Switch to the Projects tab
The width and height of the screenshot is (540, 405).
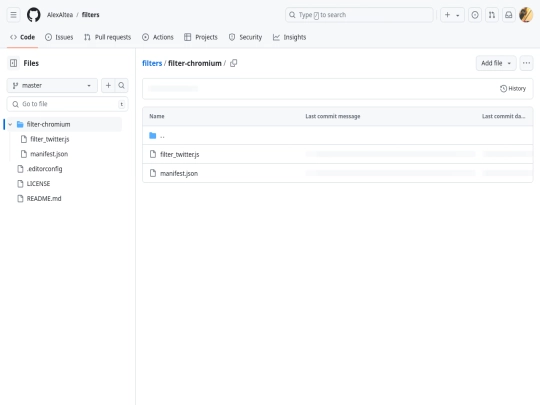coord(201,37)
